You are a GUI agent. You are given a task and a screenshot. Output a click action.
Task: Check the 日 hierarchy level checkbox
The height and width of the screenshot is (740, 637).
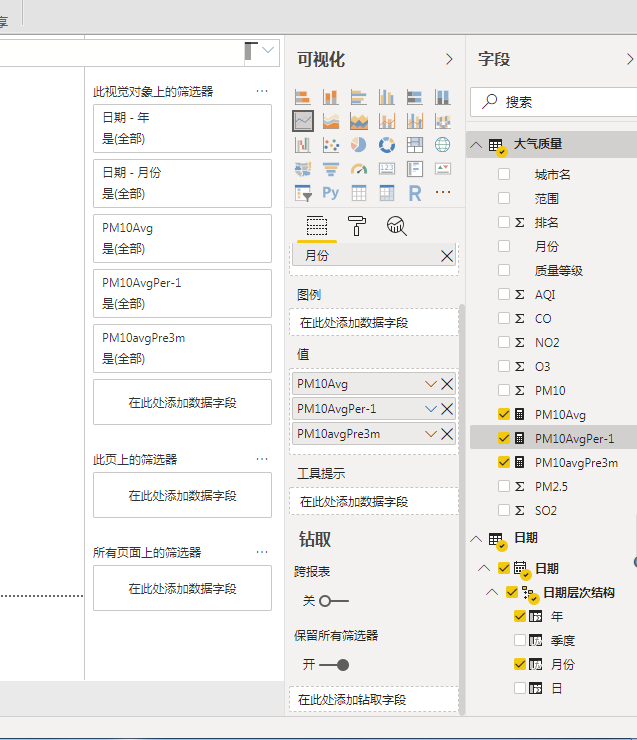pos(520,688)
